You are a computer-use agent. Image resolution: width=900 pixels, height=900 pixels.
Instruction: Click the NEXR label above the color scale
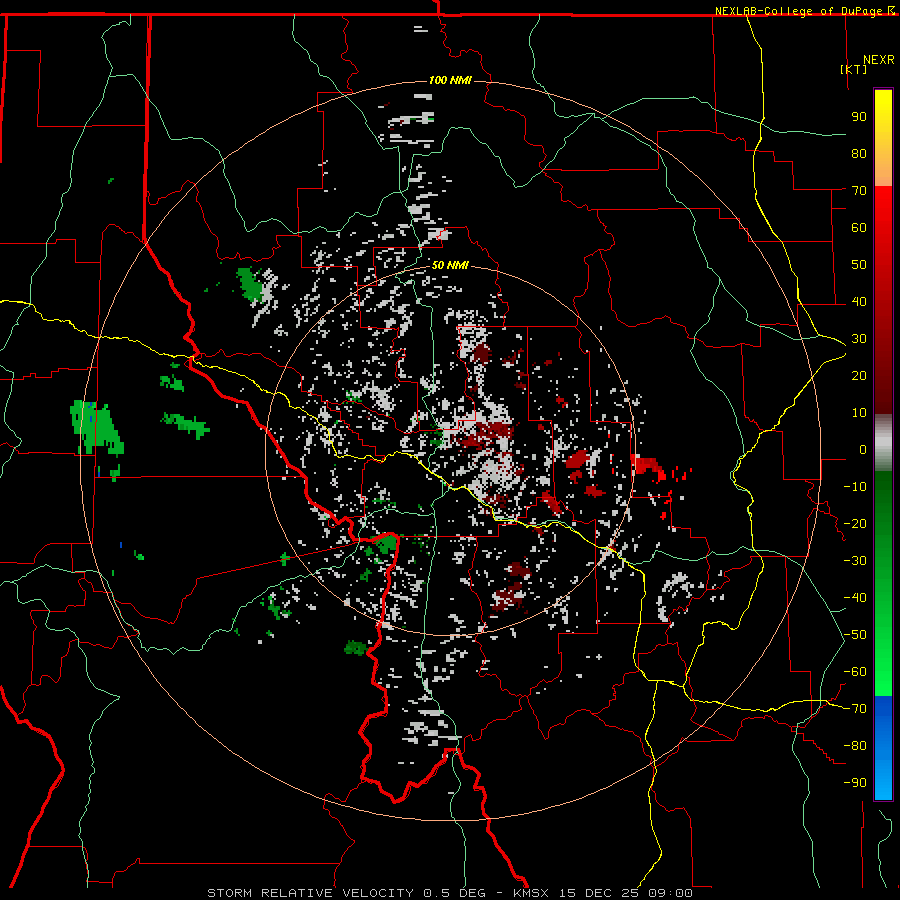tap(879, 60)
